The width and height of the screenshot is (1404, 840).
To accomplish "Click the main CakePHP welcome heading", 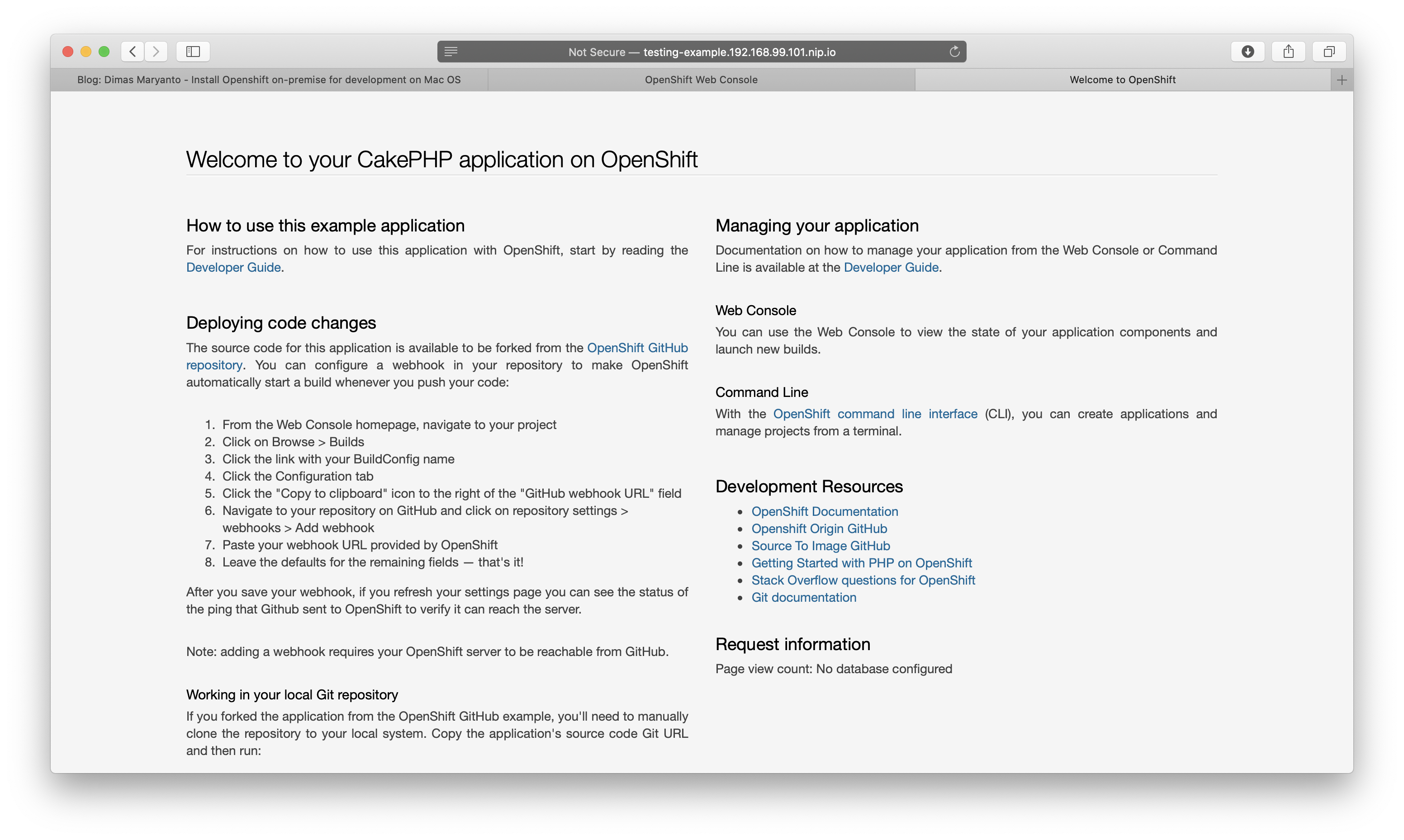I will coord(441,160).
